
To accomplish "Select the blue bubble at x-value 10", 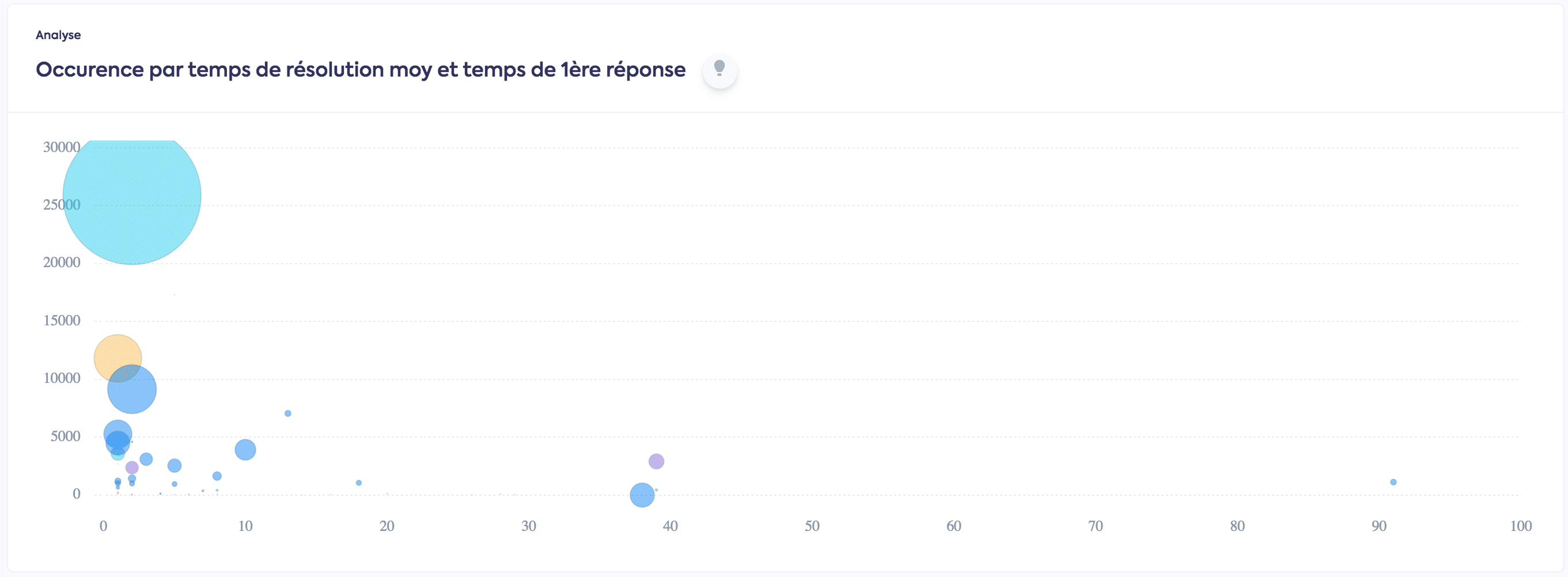I will click(x=245, y=450).
